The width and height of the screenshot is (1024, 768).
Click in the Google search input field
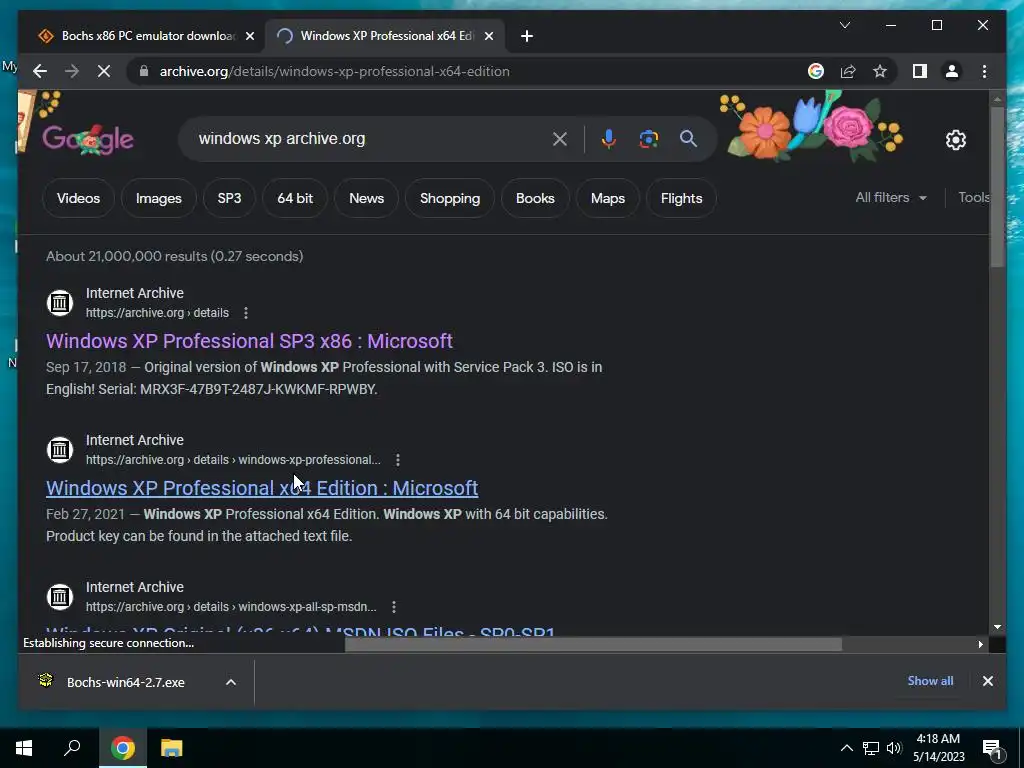369,138
